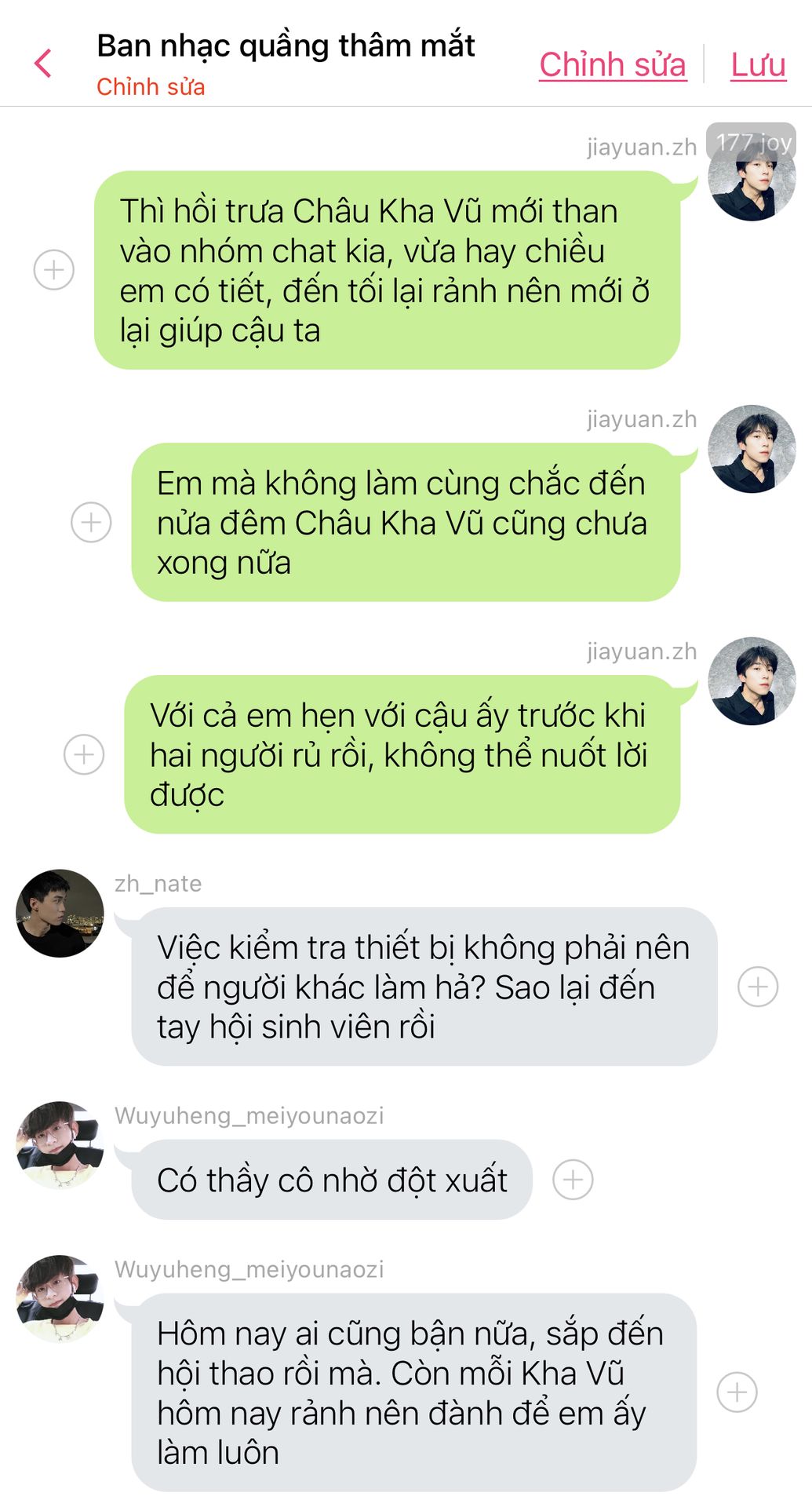Tap the pink back arrow

[x=43, y=64]
